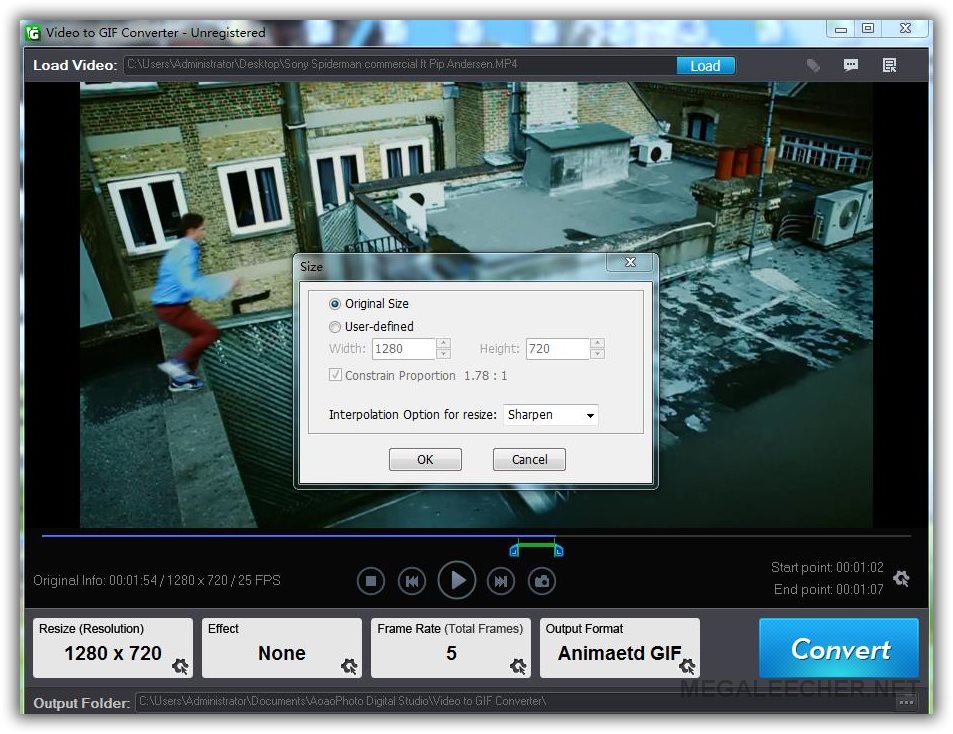
Task: Increase the Height value stepper
Action: 597,343
